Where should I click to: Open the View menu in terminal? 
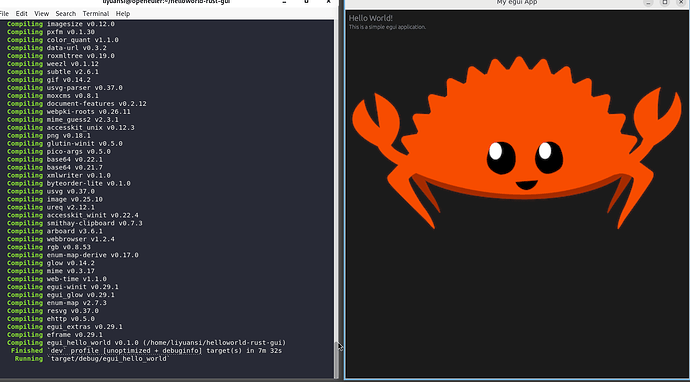tap(41, 14)
